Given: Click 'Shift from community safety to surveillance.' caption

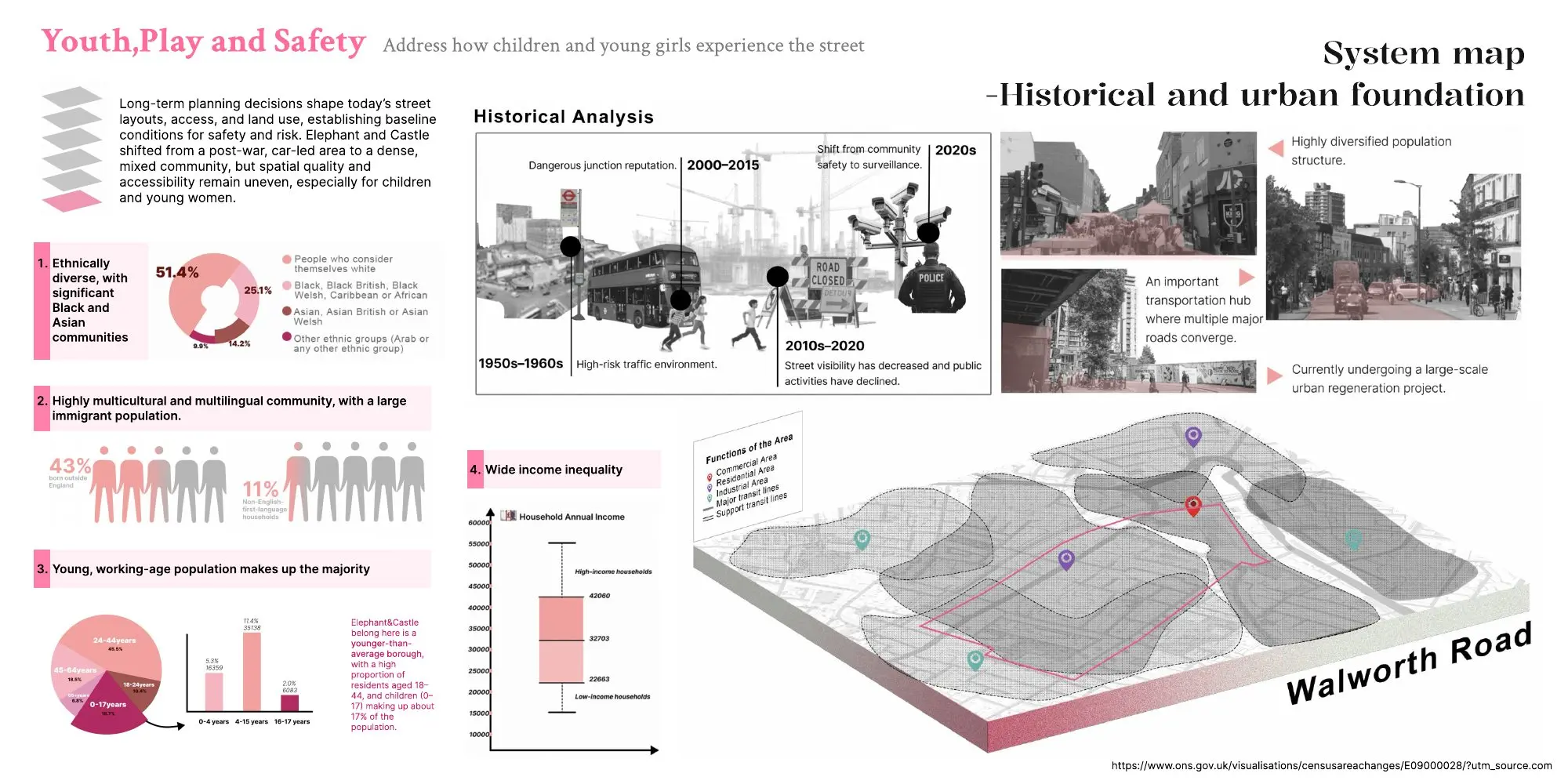Looking at the screenshot, I should [869, 157].
